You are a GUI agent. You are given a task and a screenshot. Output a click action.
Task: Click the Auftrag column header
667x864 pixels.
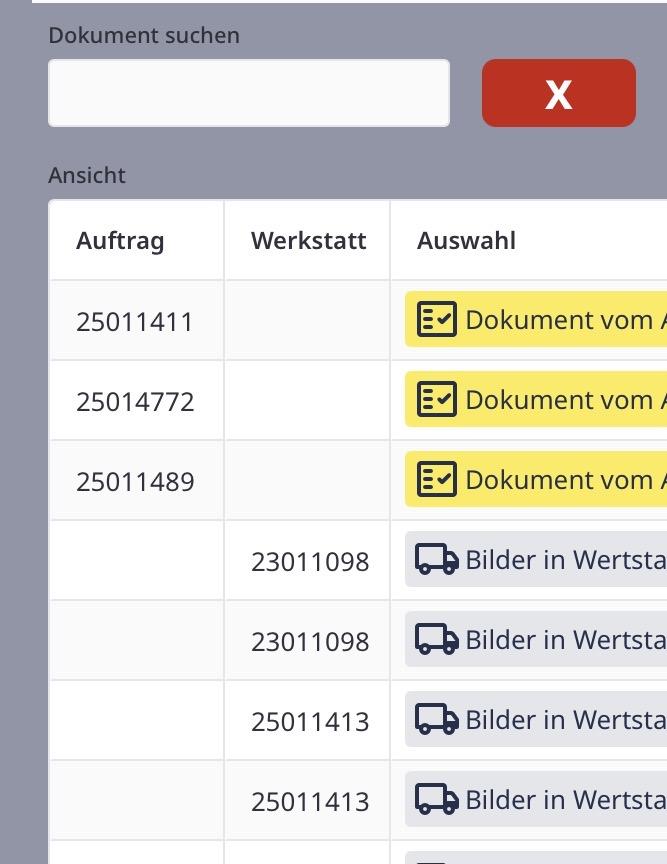[120, 241]
